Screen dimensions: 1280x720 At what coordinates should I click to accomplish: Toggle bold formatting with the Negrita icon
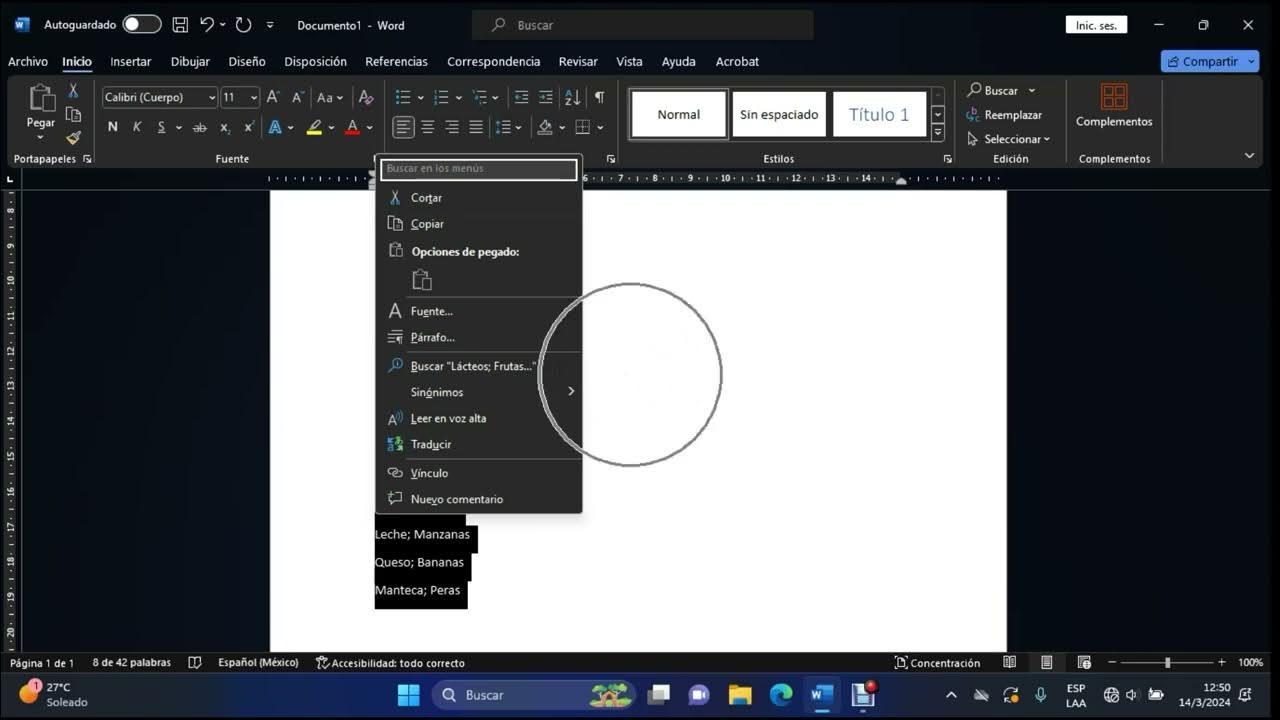(112, 127)
